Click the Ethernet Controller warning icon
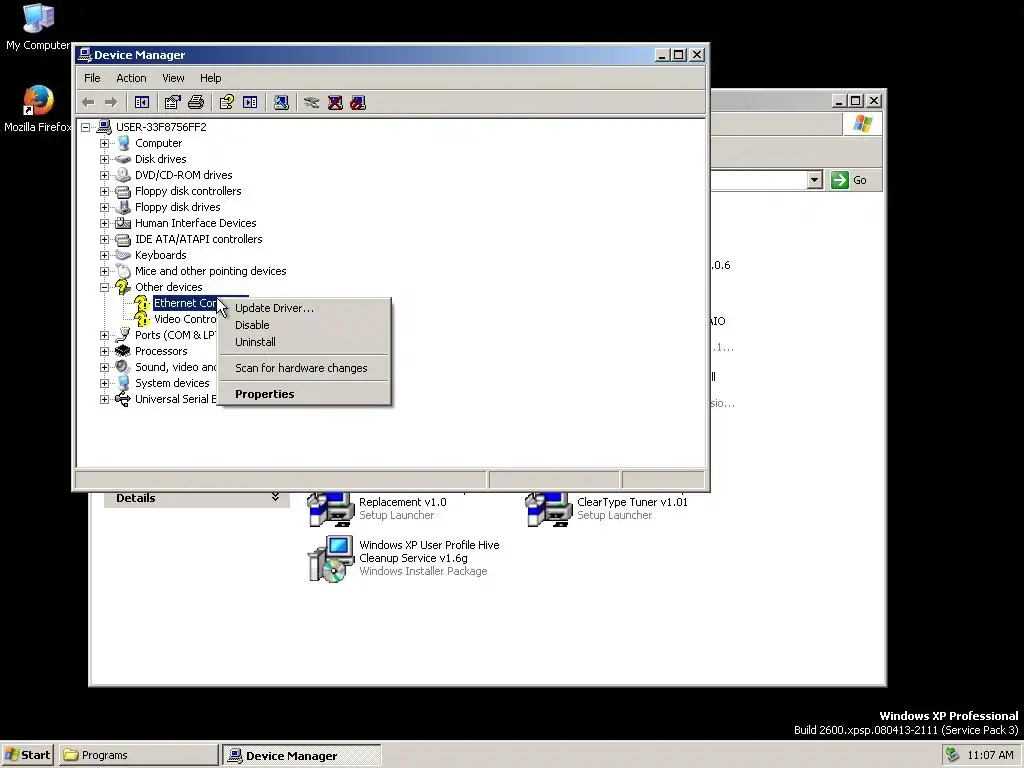Image resolution: width=1024 pixels, height=768 pixels. [x=142, y=303]
